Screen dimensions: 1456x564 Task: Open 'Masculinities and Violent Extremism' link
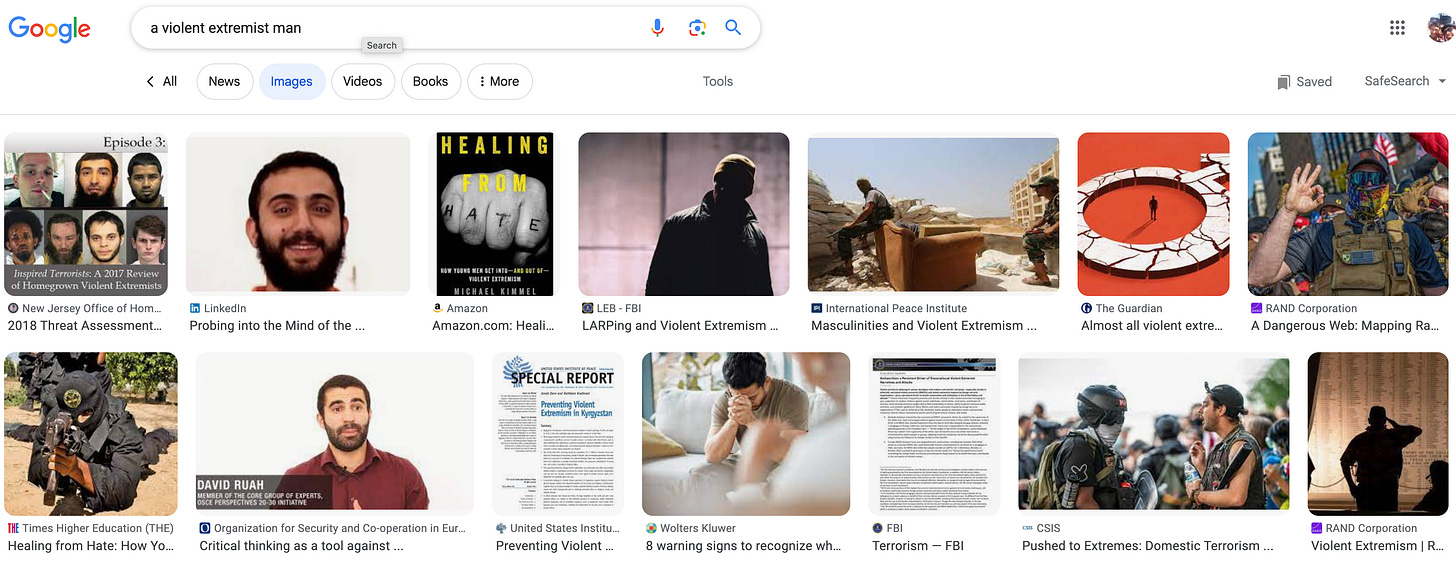tap(924, 325)
